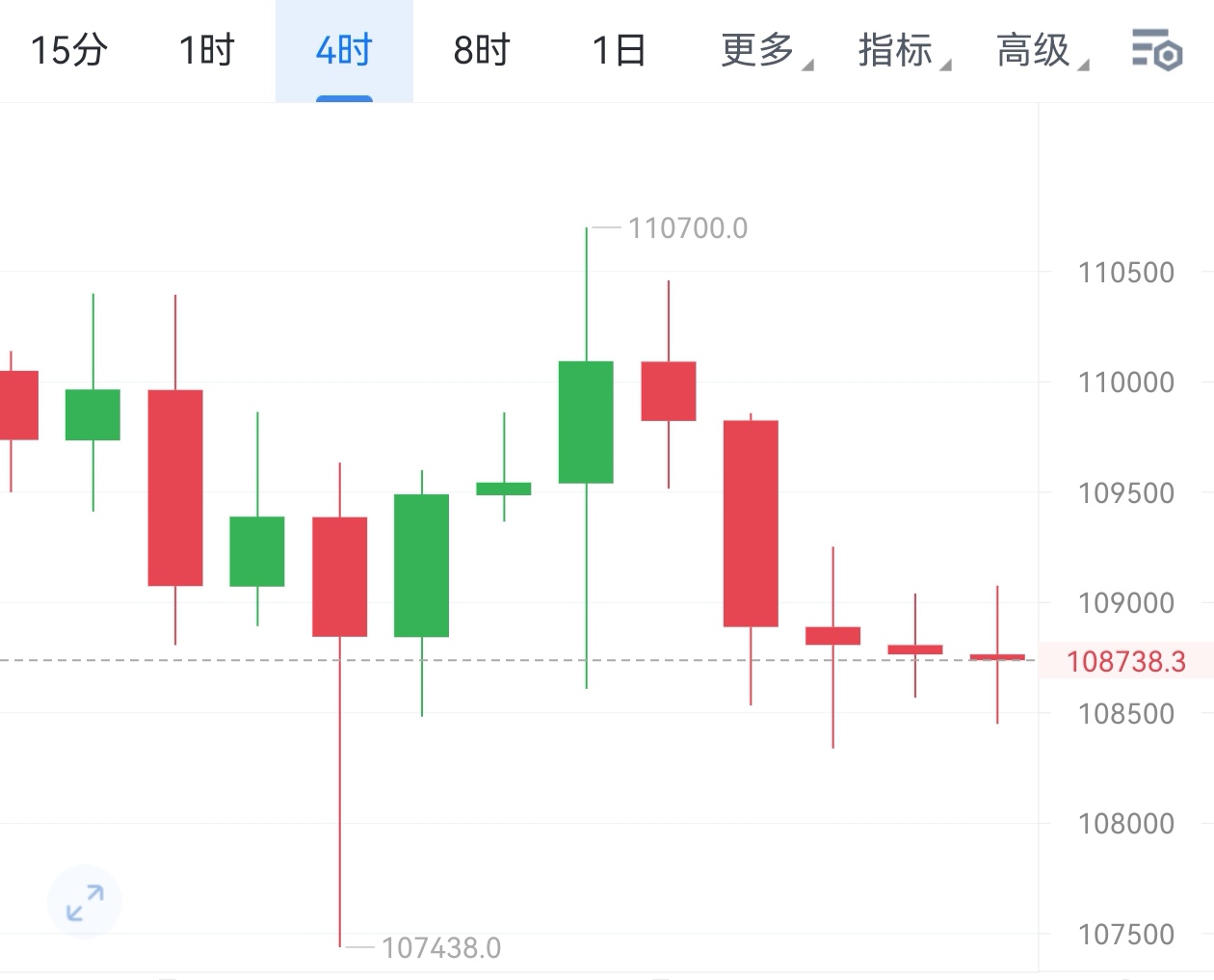Tap the small green doji candle near 109500
1214x980 pixels.
pos(504,489)
